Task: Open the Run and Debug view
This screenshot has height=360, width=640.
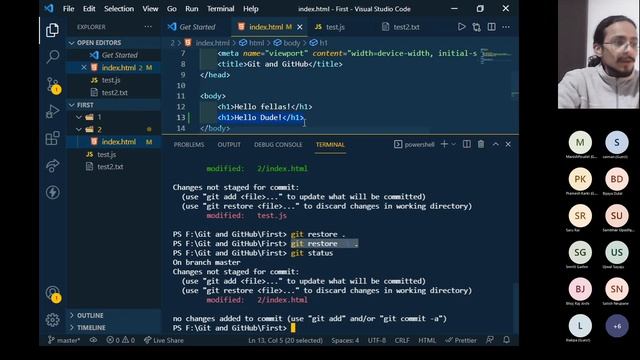Action: pyautogui.click(x=52, y=111)
